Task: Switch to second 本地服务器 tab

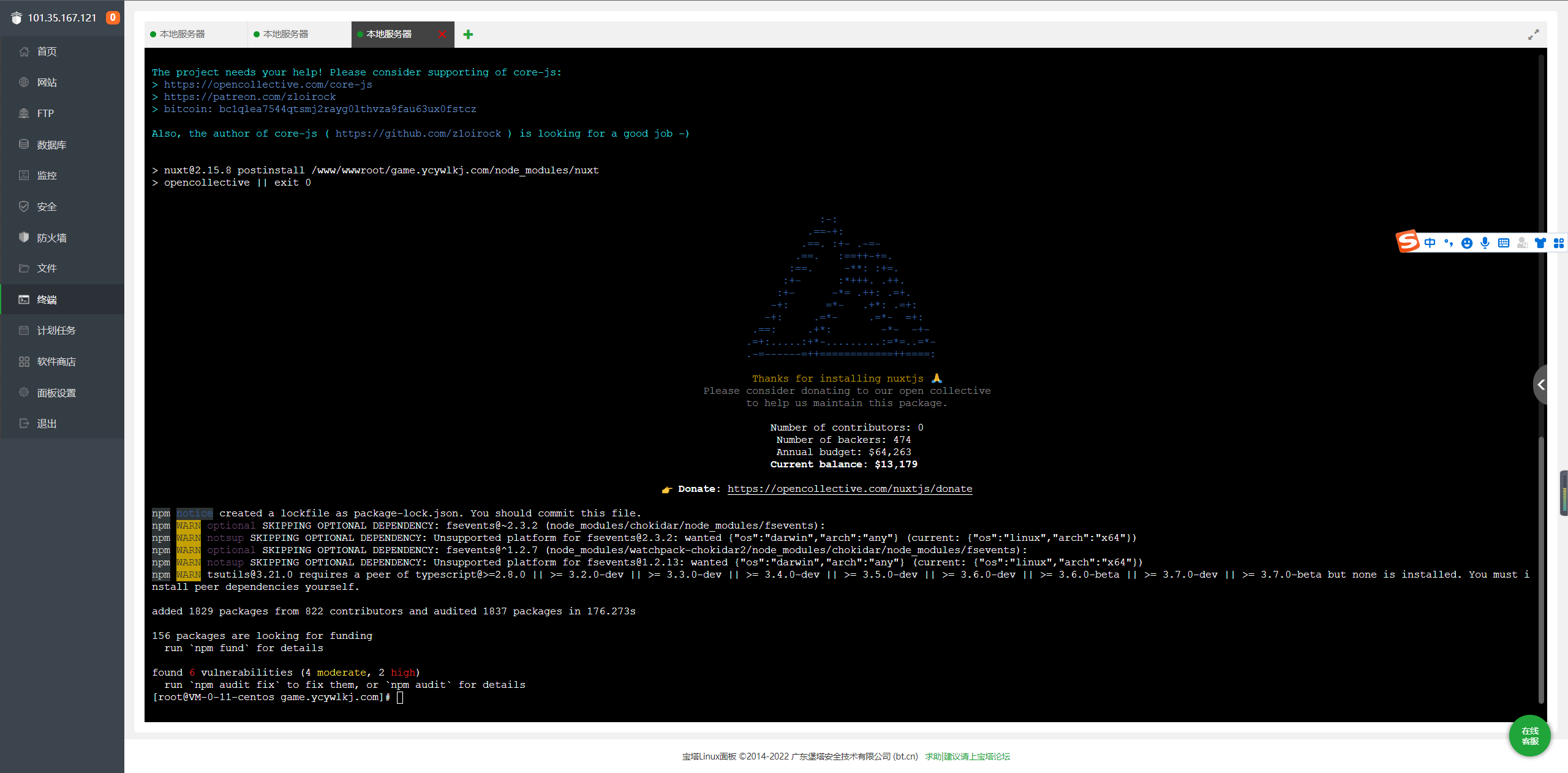Action: pyautogui.click(x=286, y=34)
